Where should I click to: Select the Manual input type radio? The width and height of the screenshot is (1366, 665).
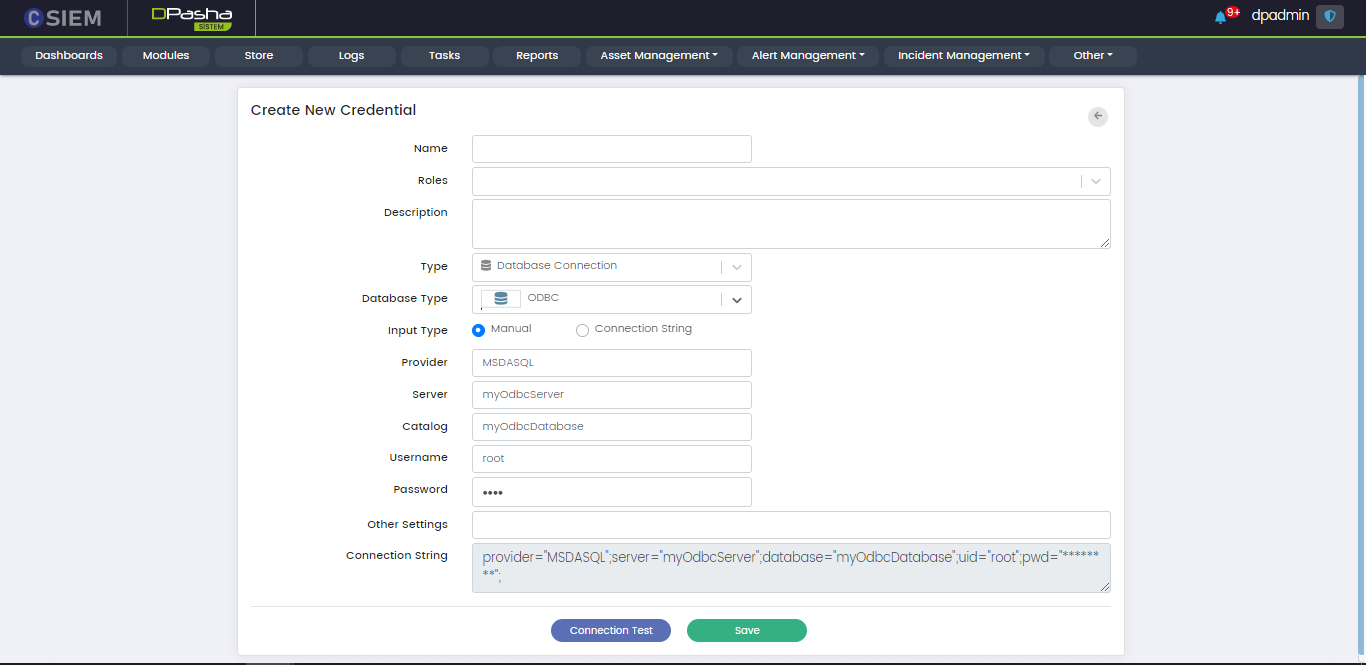[x=479, y=330]
